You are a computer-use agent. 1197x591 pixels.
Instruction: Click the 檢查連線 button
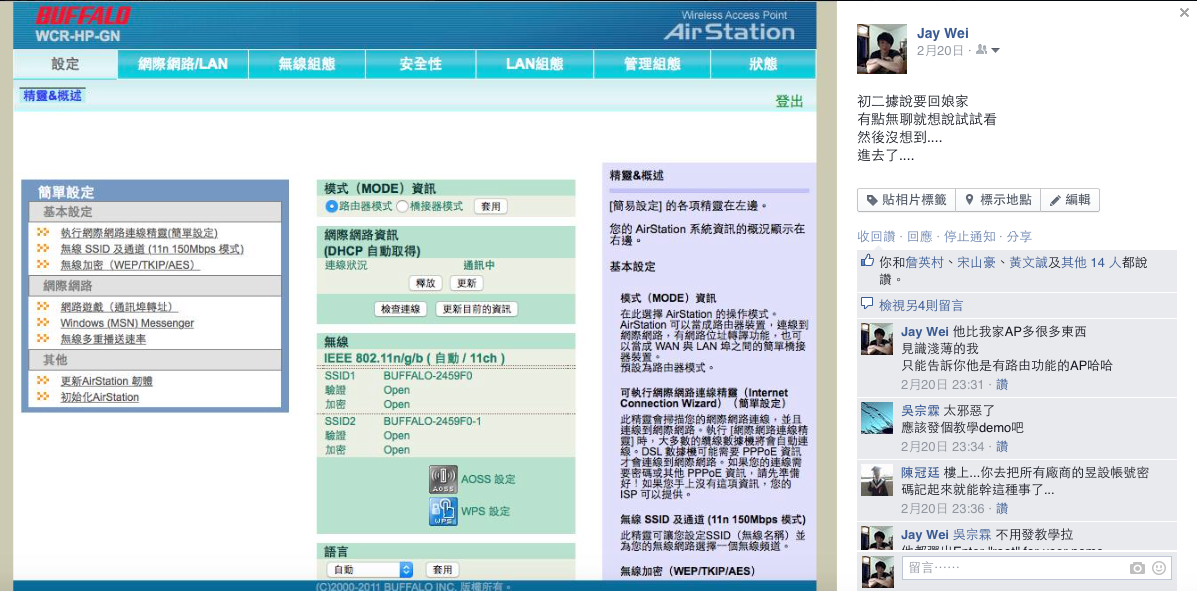point(402,309)
